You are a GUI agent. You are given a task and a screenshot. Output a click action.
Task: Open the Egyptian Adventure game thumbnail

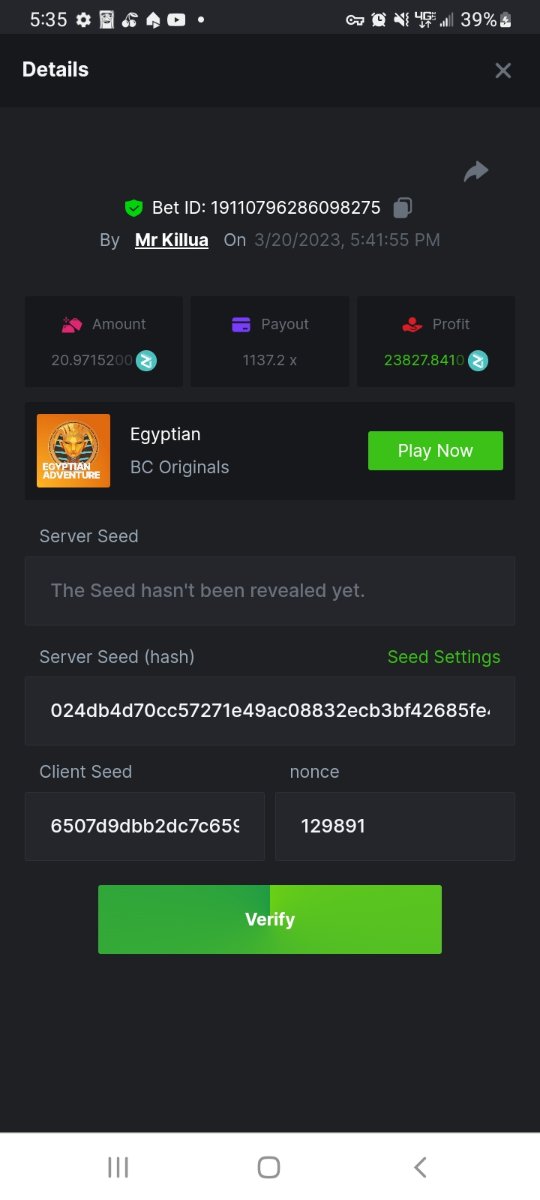(74, 451)
